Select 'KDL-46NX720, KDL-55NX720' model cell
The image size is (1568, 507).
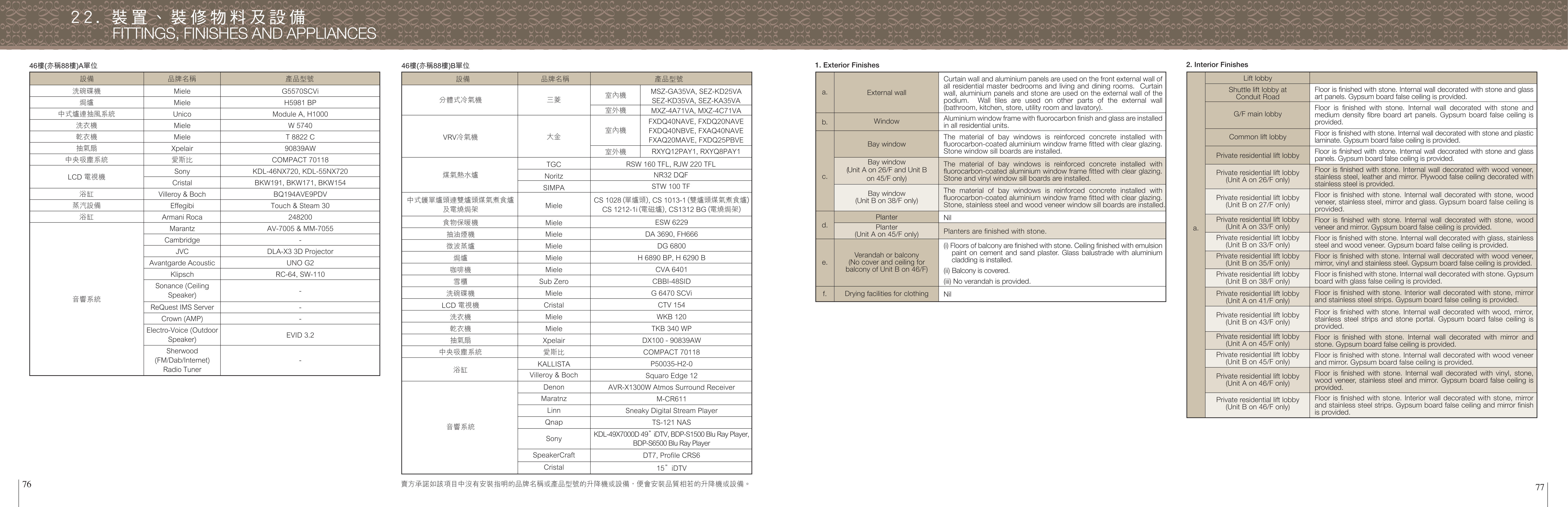click(x=300, y=171)
